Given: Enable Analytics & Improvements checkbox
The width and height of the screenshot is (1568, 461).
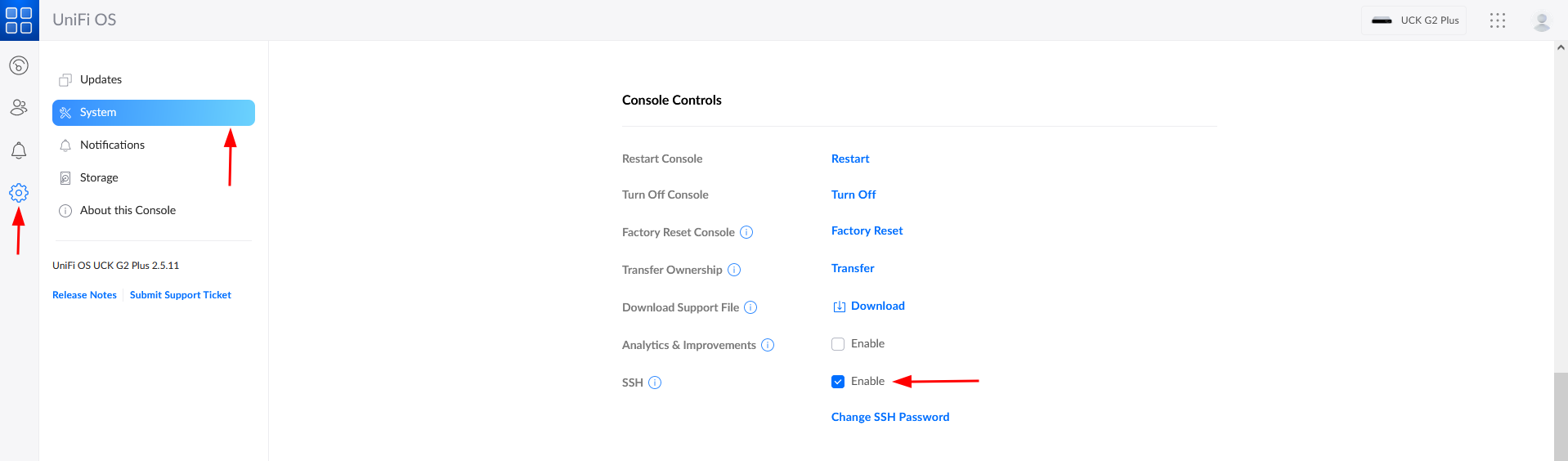Looking at the screenshot, I should coord(838,344).
